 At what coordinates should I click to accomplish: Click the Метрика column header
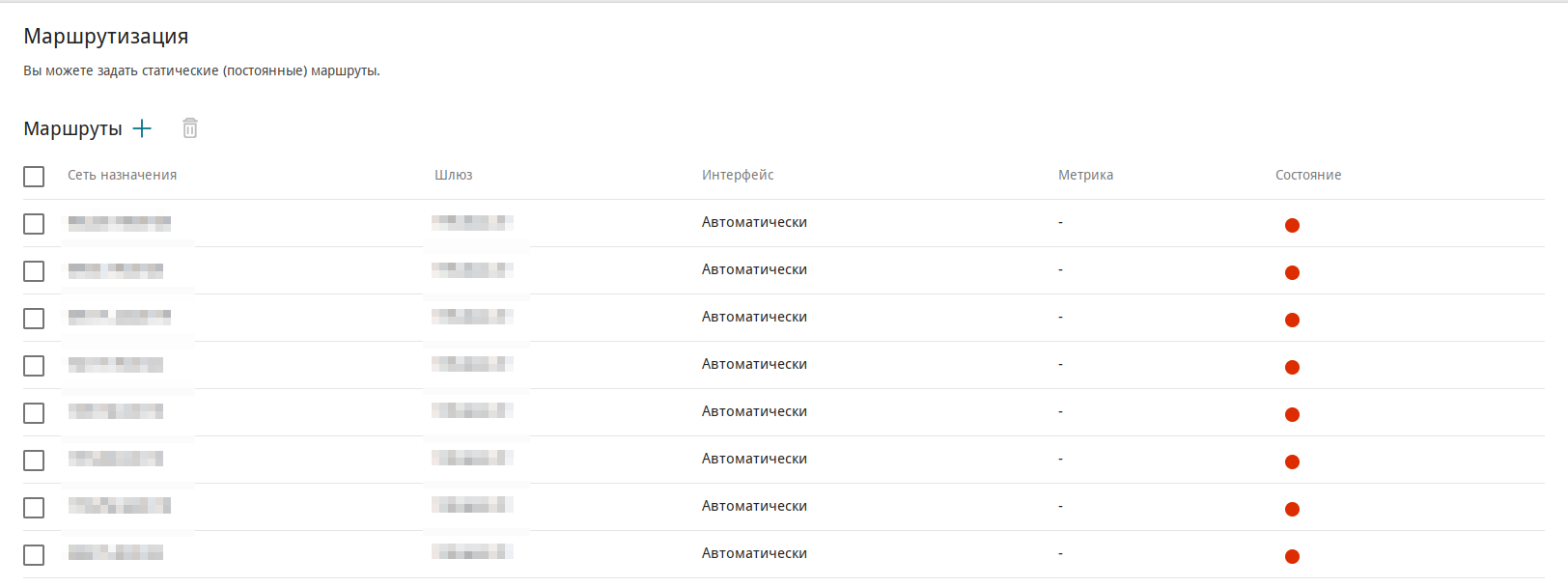tap(1085, 175)
